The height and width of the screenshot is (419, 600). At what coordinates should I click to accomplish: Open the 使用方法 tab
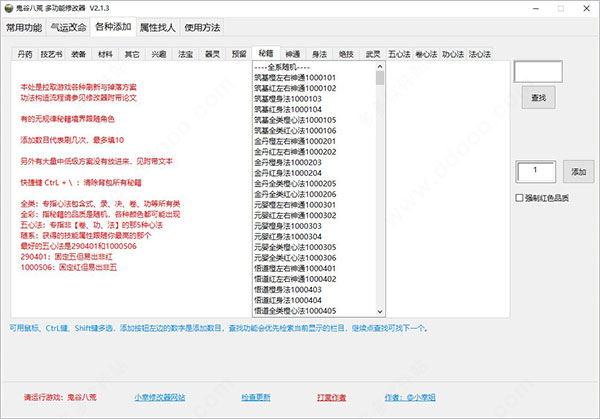203,29
